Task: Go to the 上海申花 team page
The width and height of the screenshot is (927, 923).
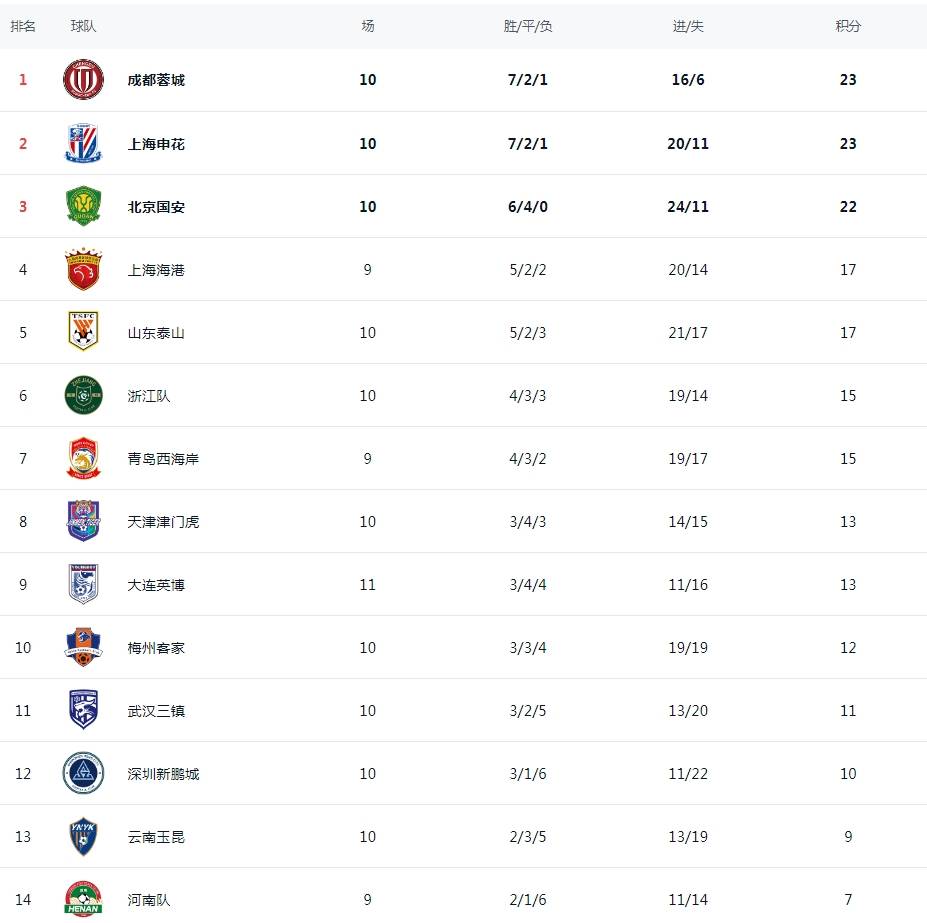Action: [x=156, y=144]
